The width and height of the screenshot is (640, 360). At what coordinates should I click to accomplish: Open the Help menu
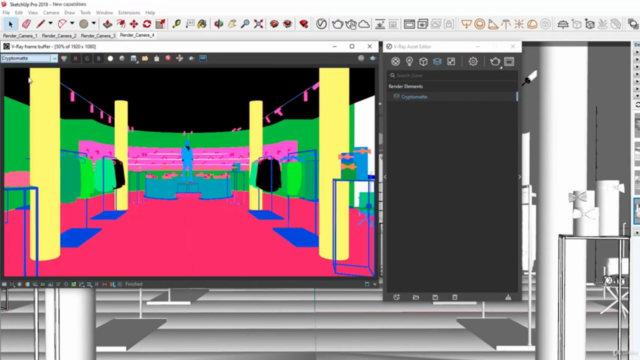(150, 13)
